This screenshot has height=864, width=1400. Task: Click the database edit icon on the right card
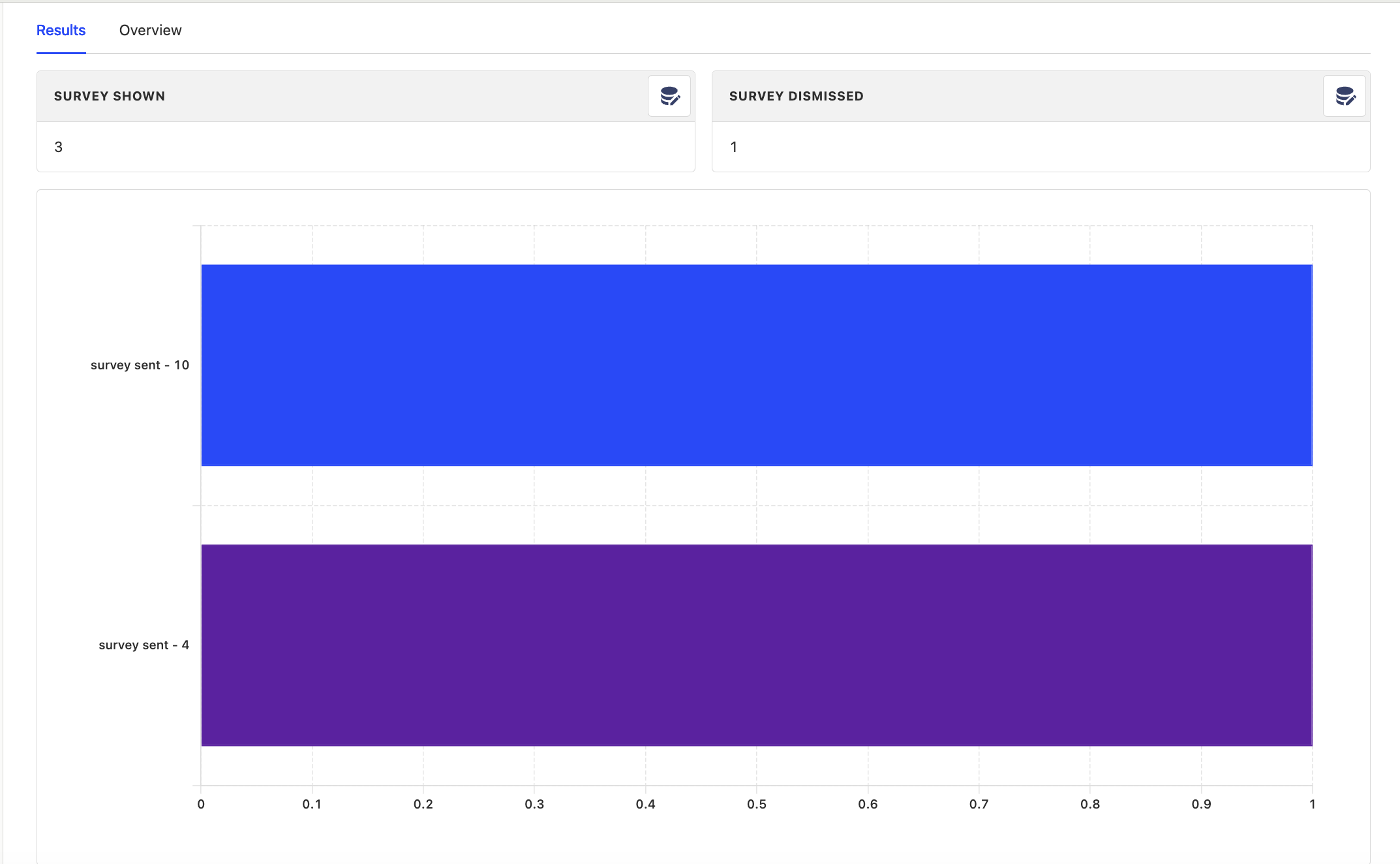tap(1345, 95)
